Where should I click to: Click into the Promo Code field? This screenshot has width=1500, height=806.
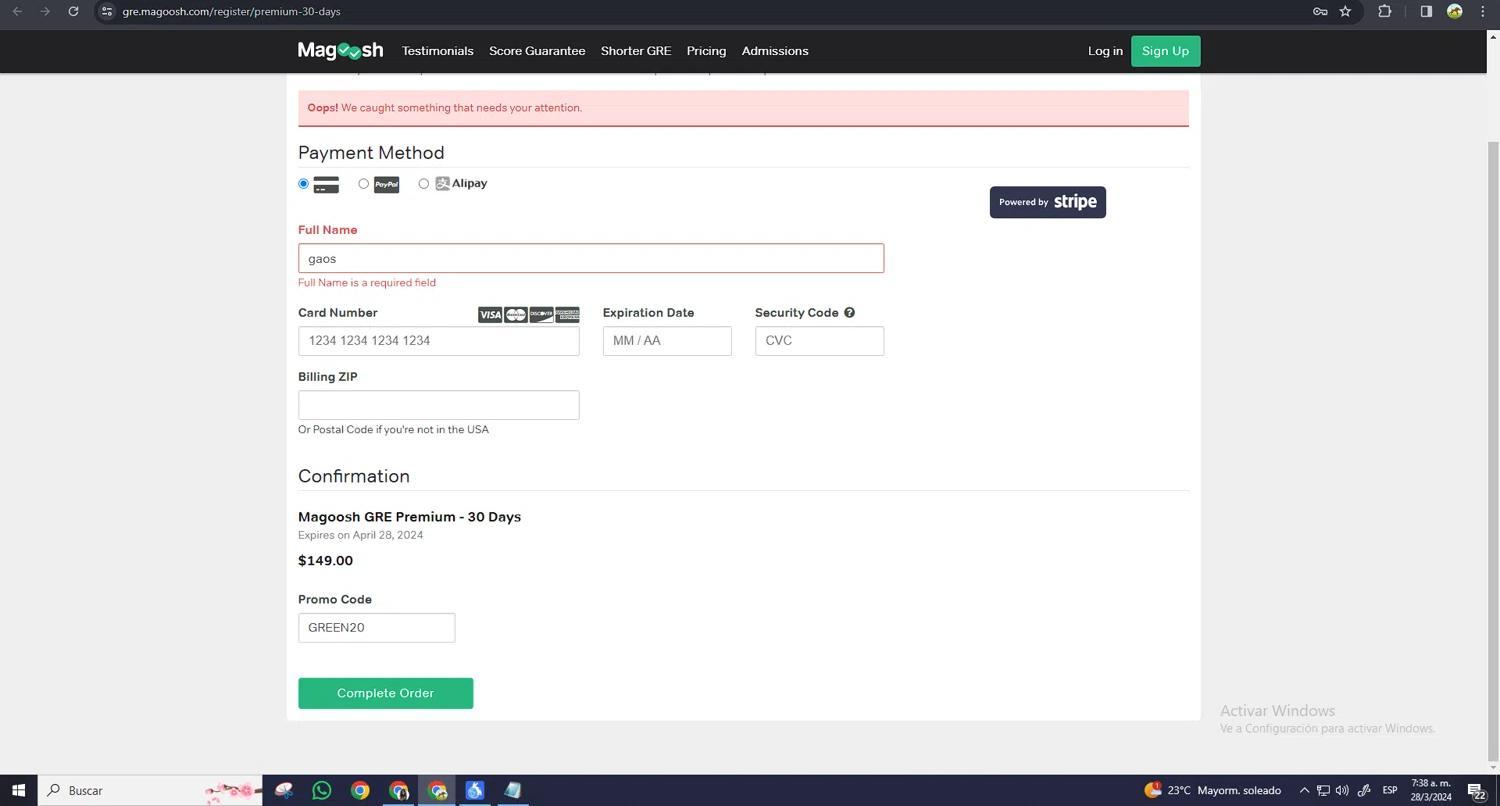point(376,628)
